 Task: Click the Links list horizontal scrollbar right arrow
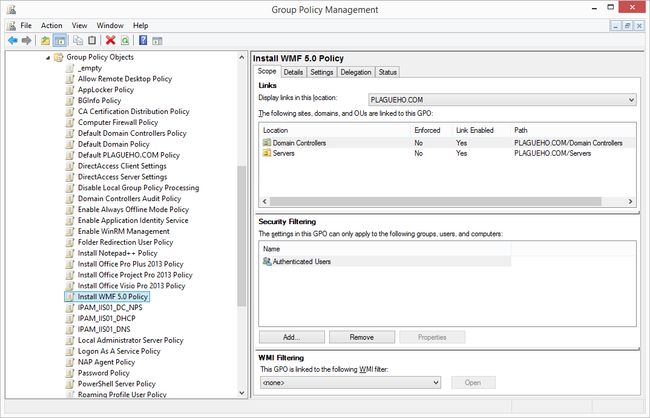(x=630, y=201)
